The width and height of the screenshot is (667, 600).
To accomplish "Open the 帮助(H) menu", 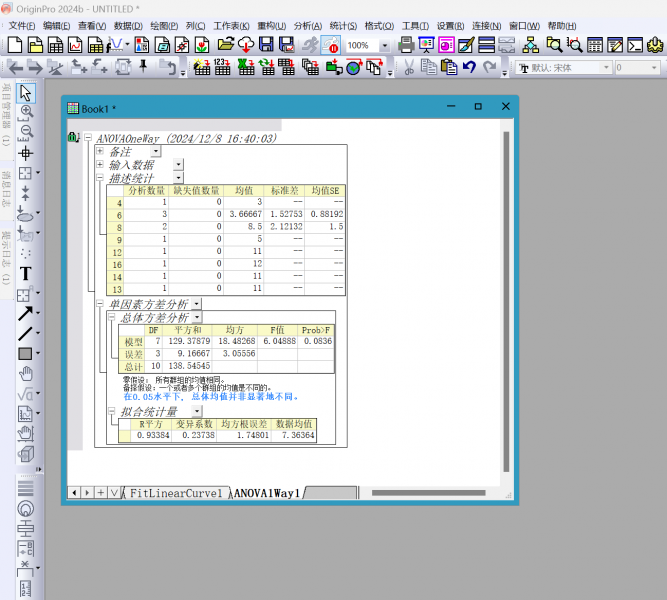I will 562,26.
